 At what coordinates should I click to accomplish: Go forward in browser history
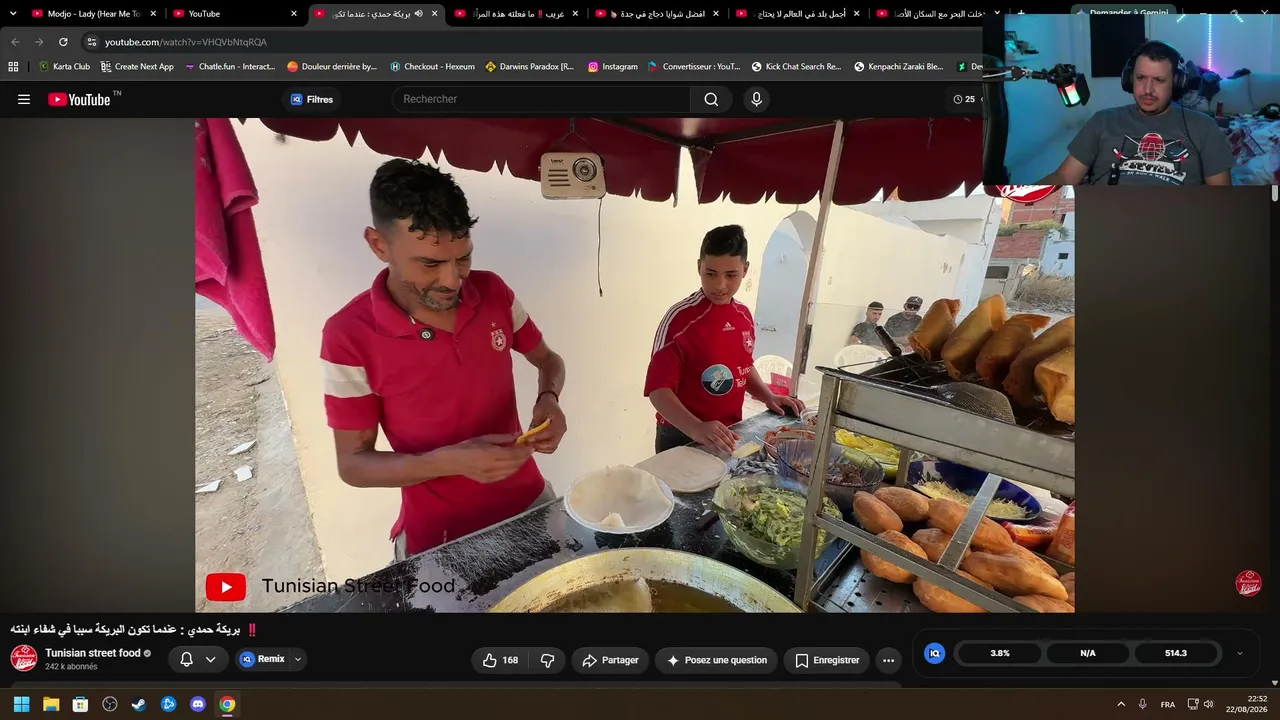coord(39,42)
